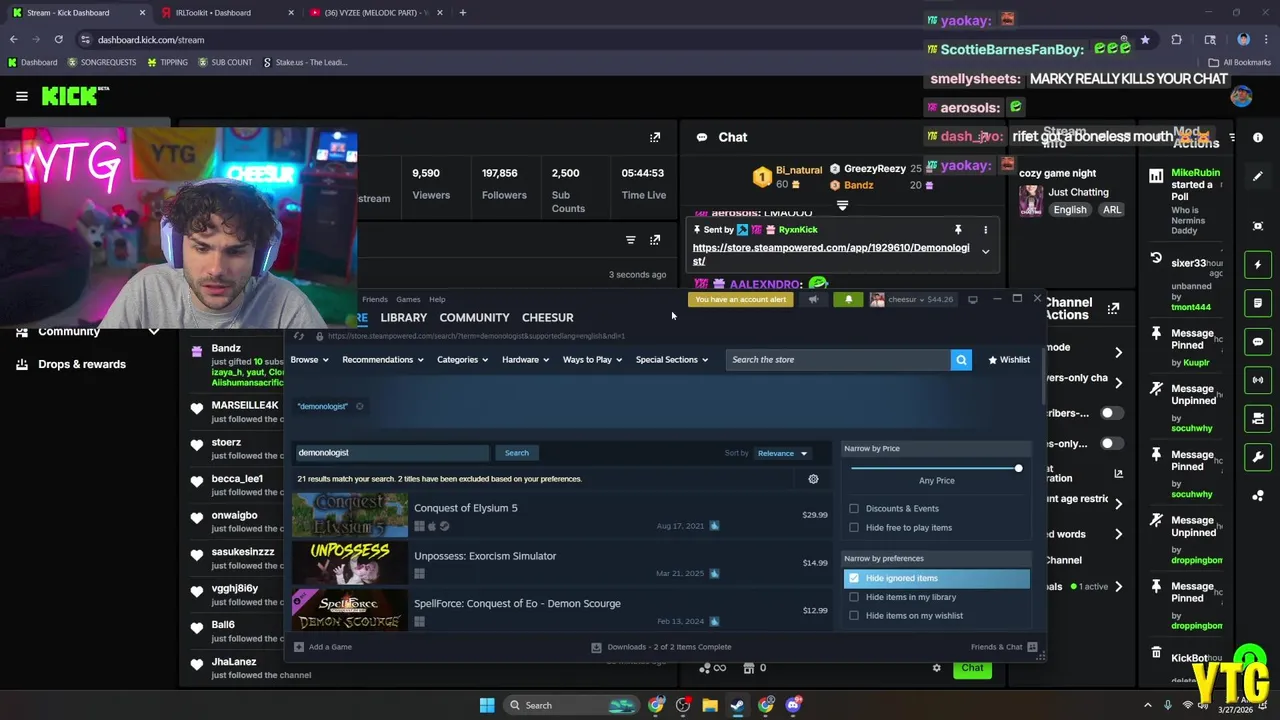Remove the "demonologist" search tag
Viewport: 1280px width, 720px height.
pos(360,406)
